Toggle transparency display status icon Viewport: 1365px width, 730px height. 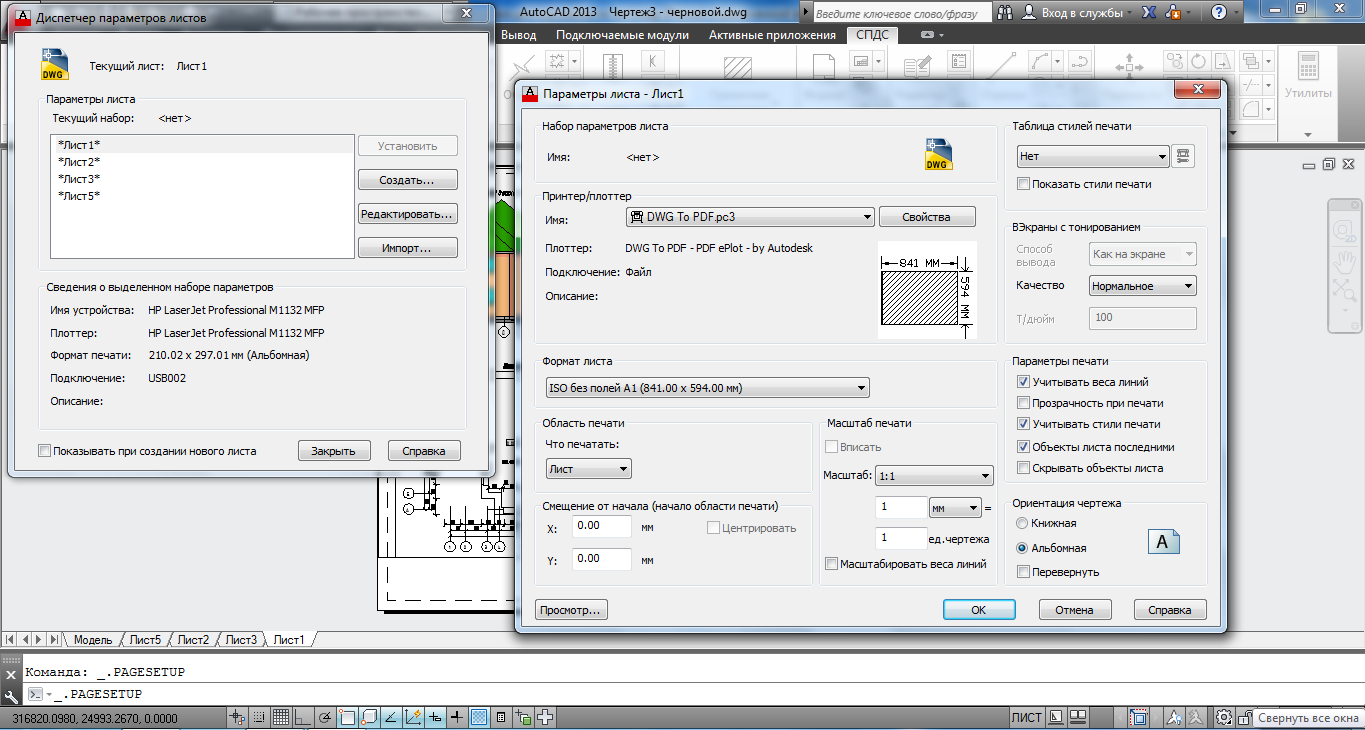coord(478,717)
